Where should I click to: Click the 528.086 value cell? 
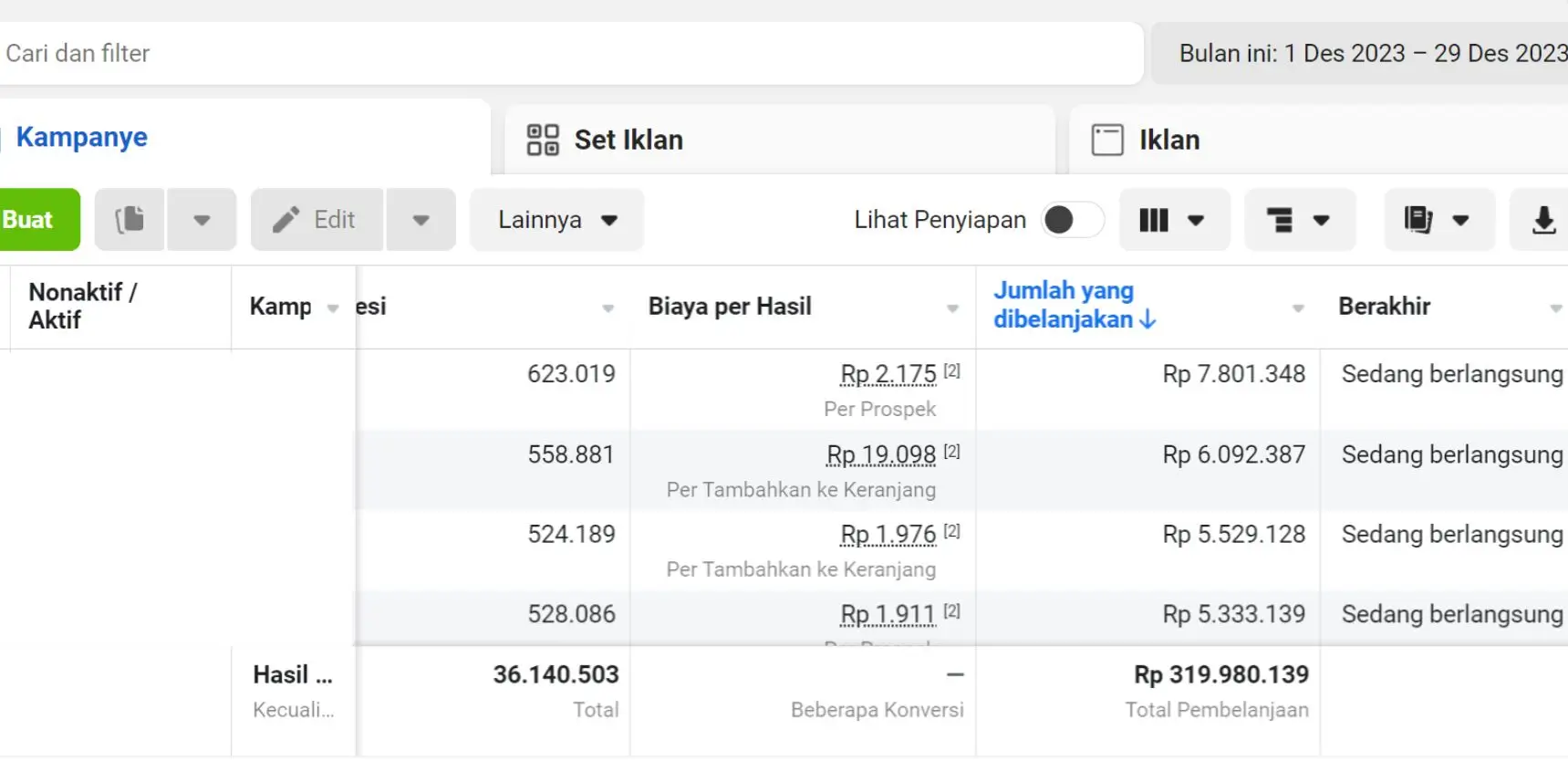[x=571, y=614]
